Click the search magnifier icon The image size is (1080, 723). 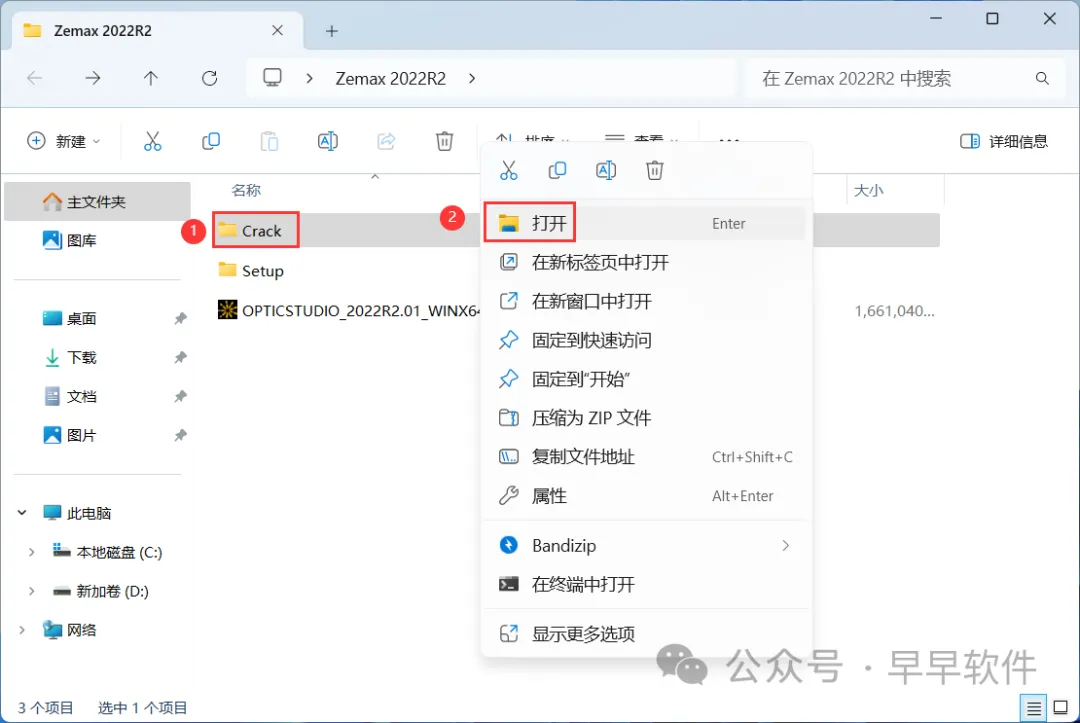click(x=1042, y=78)
